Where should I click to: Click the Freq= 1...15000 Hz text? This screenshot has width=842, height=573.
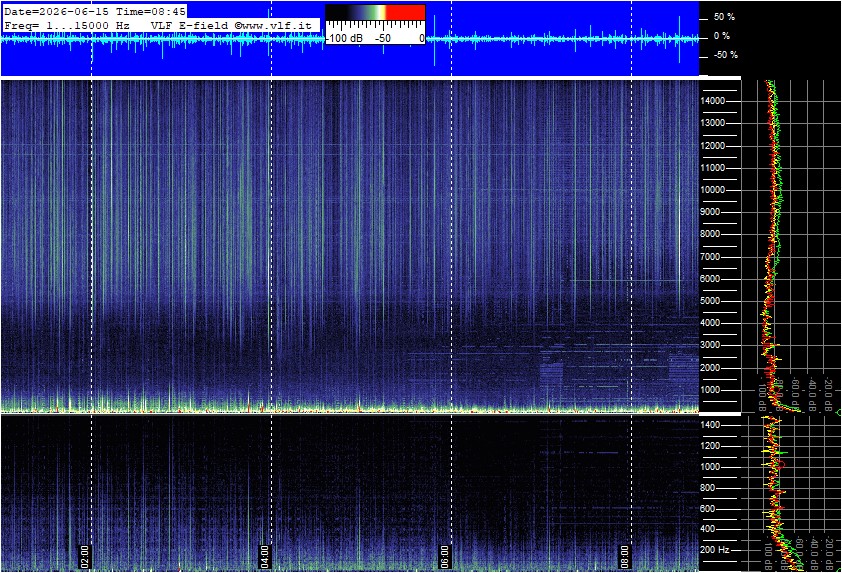[x=67, y=25]
